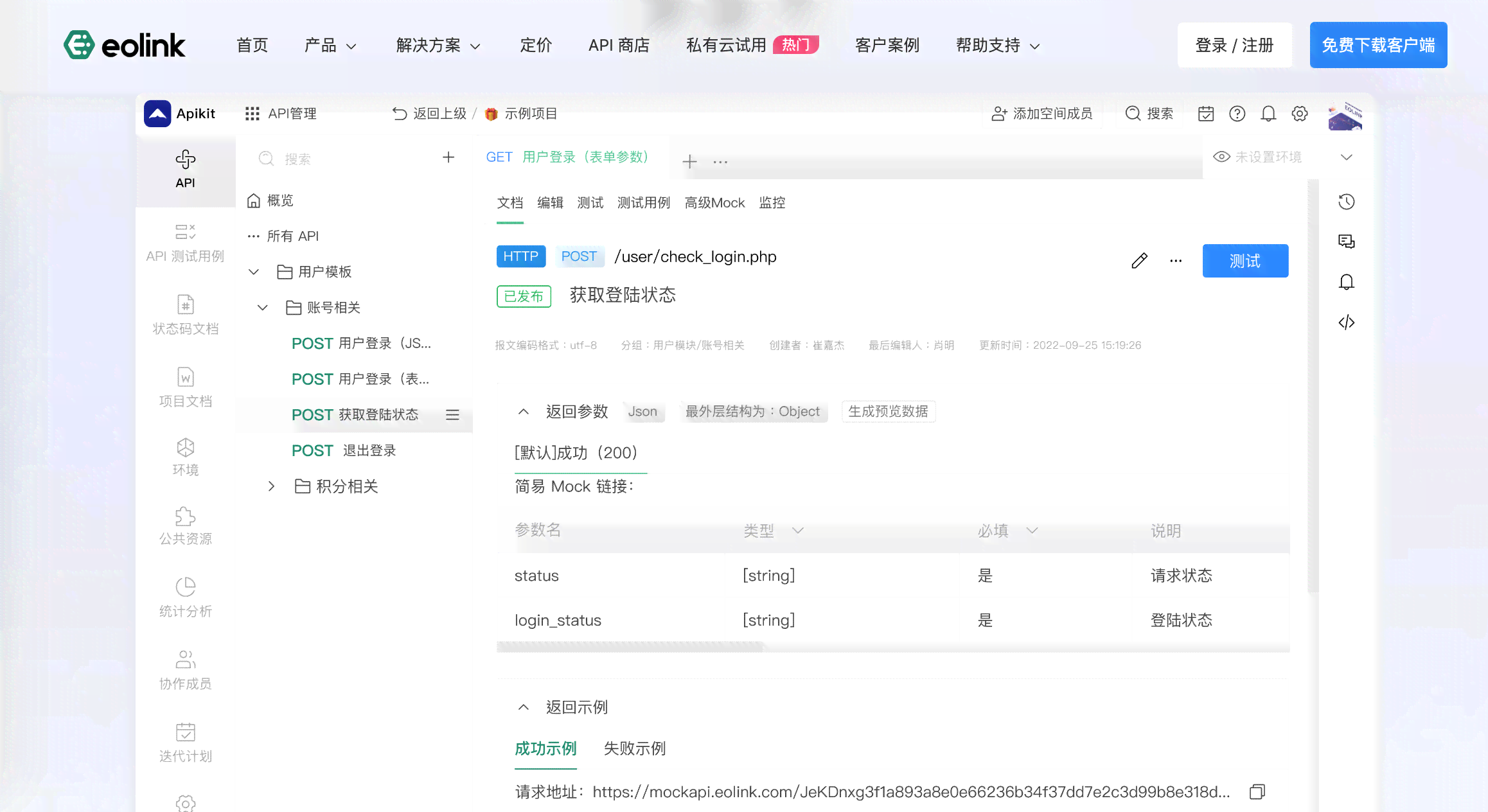Image resolution: width=1488 pixels, height=812 pixels.
Task: Click the eolink logo
Action: (125, 45)
